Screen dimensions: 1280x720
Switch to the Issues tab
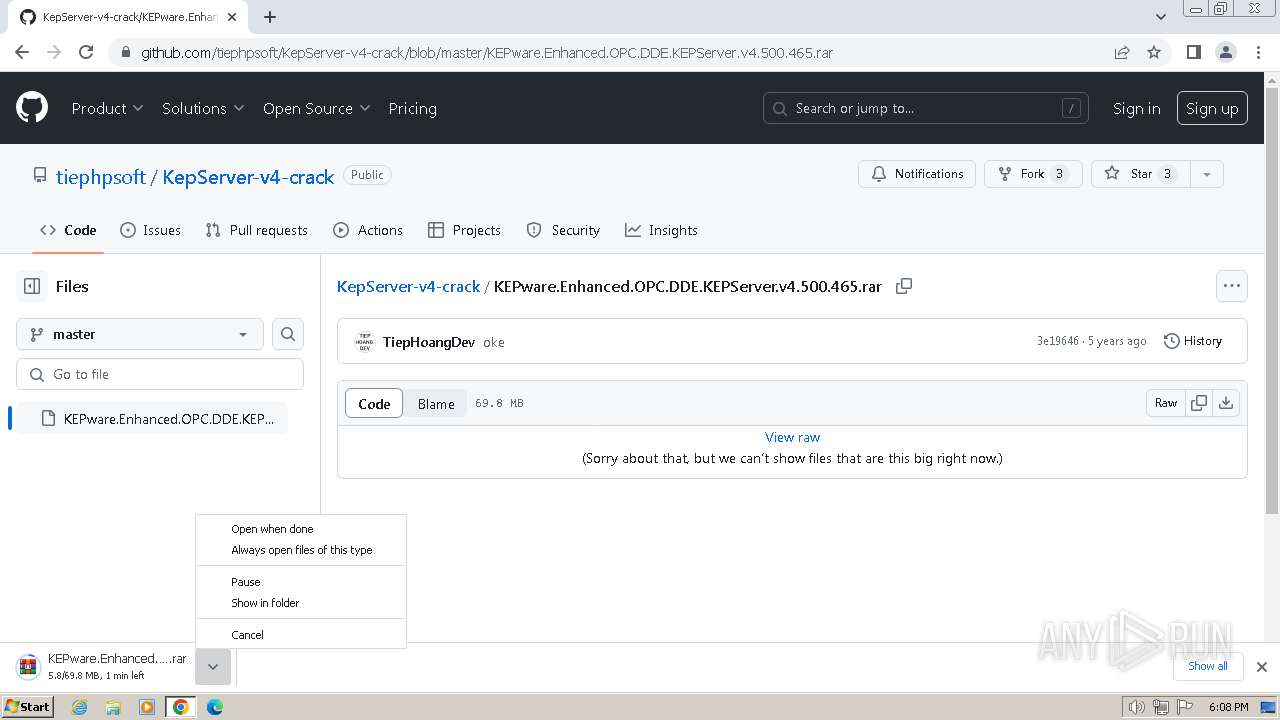(x=150, y=230)
